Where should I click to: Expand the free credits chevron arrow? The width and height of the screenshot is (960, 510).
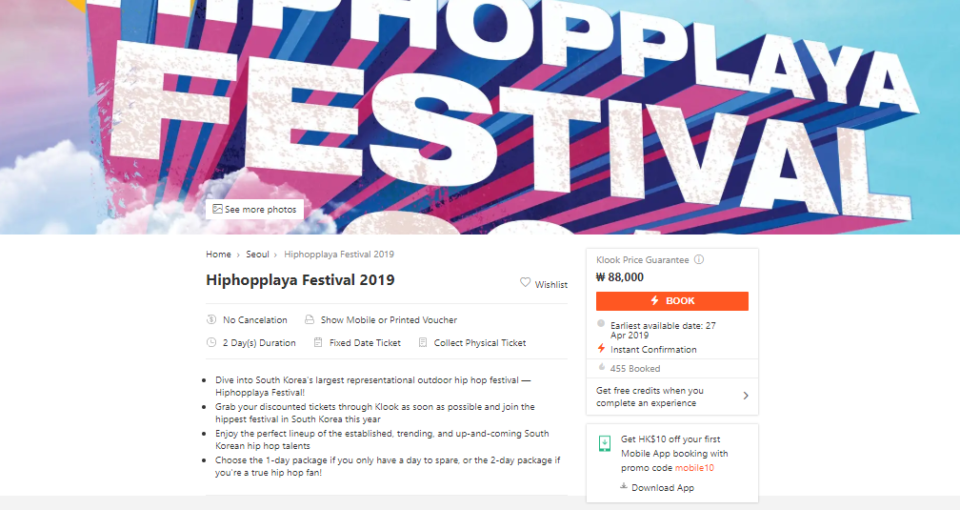(745, 396)
